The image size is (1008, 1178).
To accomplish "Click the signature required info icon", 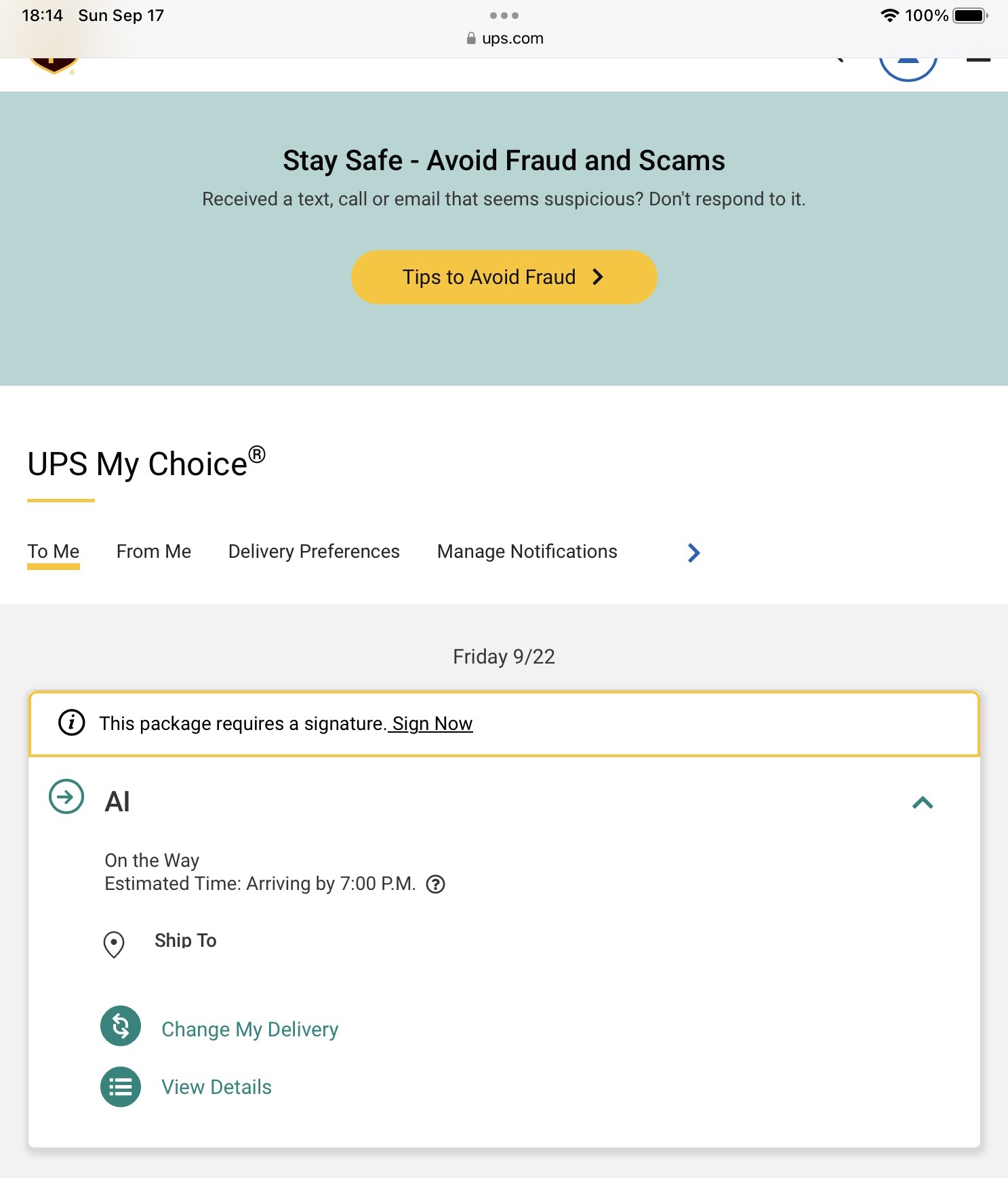I will [x=72, y=723].
